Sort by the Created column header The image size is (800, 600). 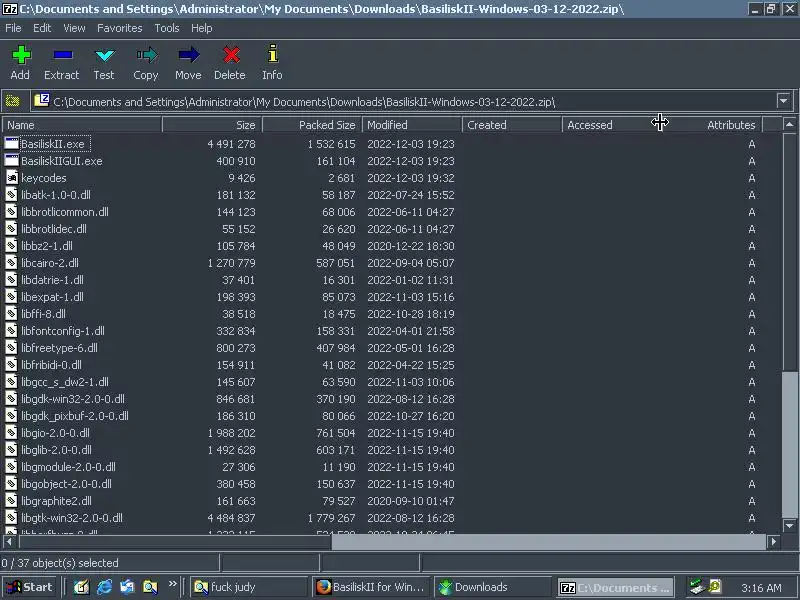coord(512,124)
